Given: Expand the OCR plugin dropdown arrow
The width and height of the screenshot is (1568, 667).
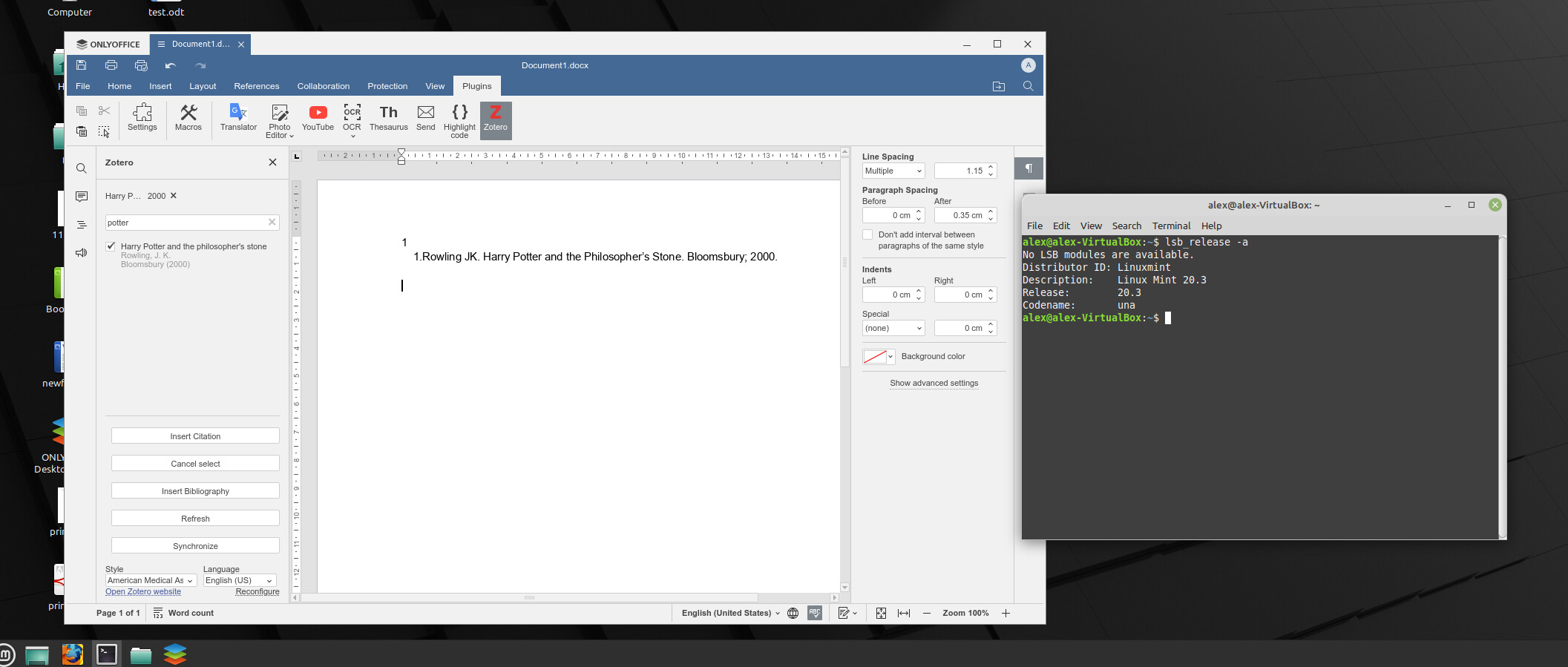Looking at the screenshot, I should point(352,137).
